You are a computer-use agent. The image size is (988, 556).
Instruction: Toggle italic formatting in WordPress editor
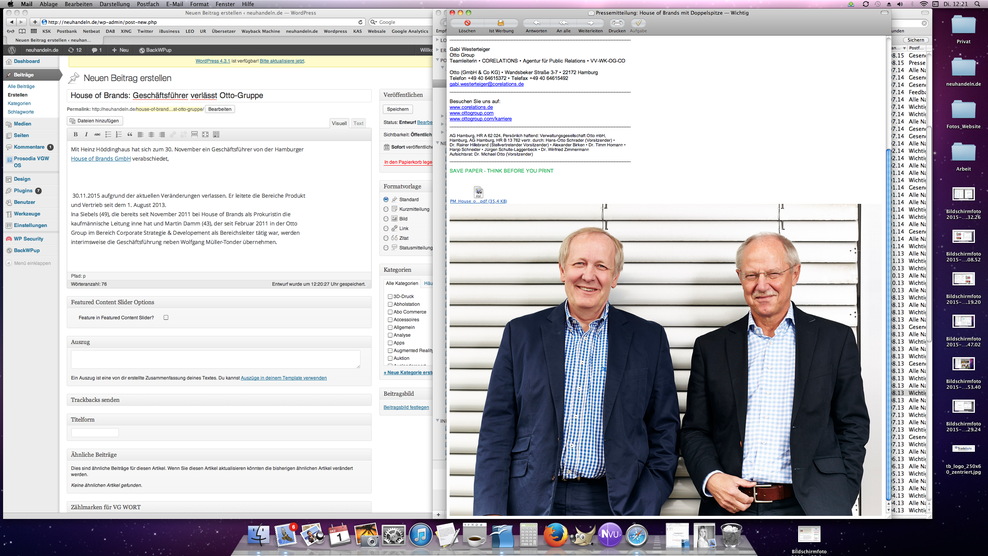86,134
